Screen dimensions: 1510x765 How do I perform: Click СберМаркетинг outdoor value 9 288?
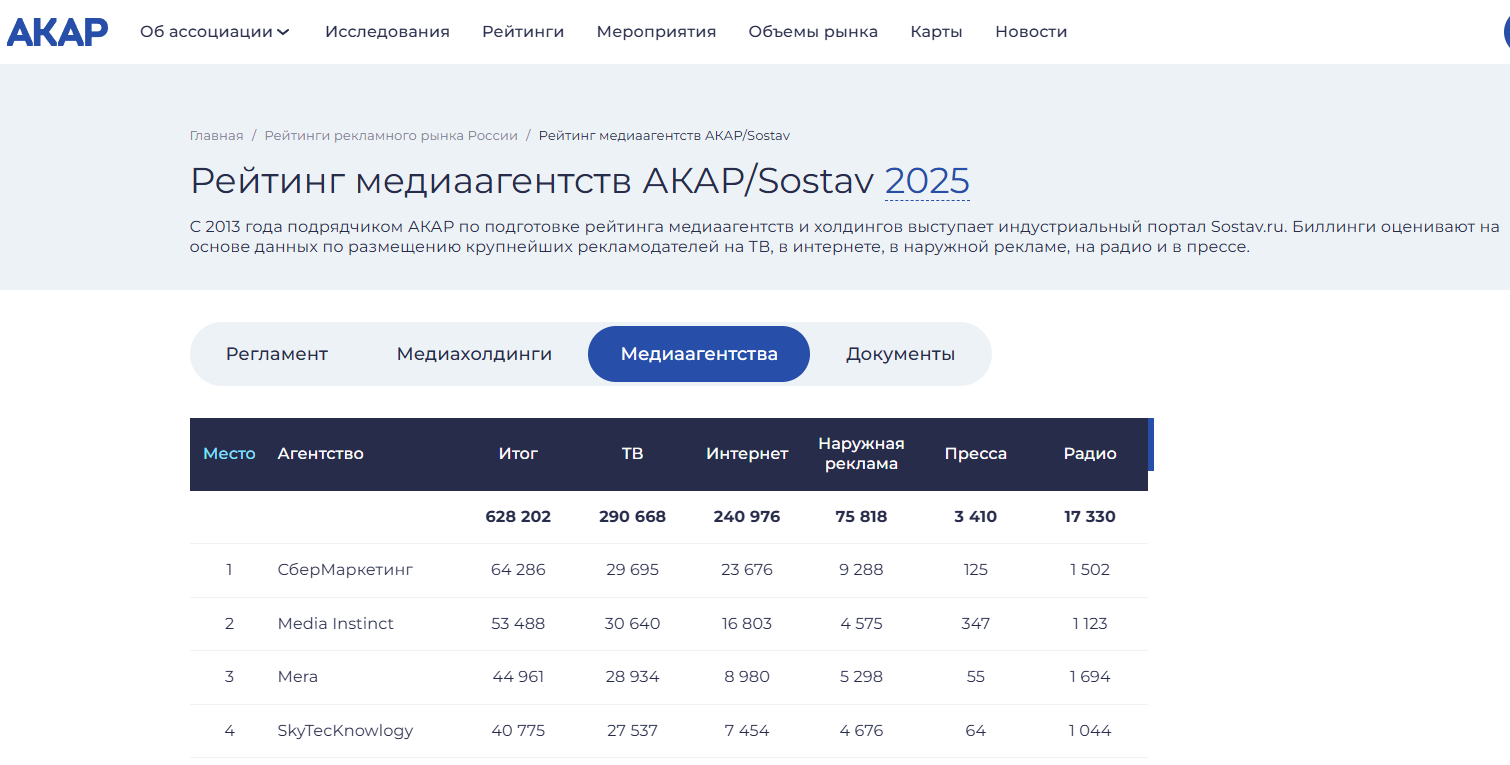[861, 570]
